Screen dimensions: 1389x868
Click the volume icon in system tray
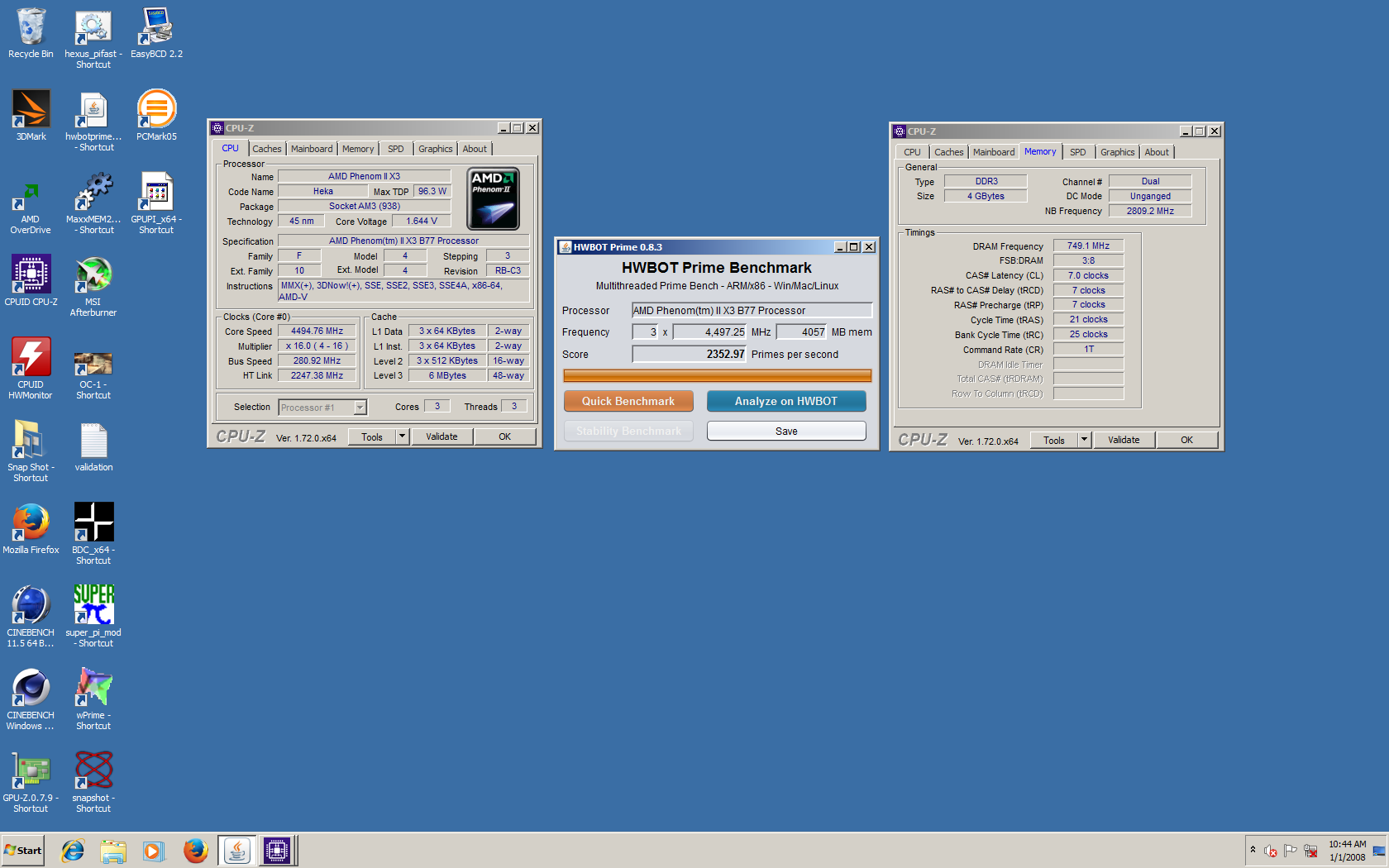tap(1271, 851)
